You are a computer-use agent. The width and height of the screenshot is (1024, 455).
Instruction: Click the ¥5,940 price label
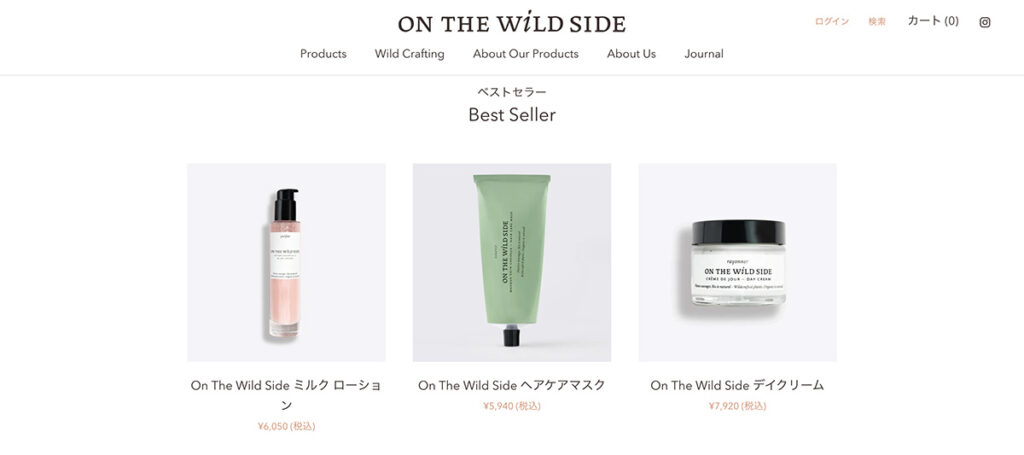[512, 406]
